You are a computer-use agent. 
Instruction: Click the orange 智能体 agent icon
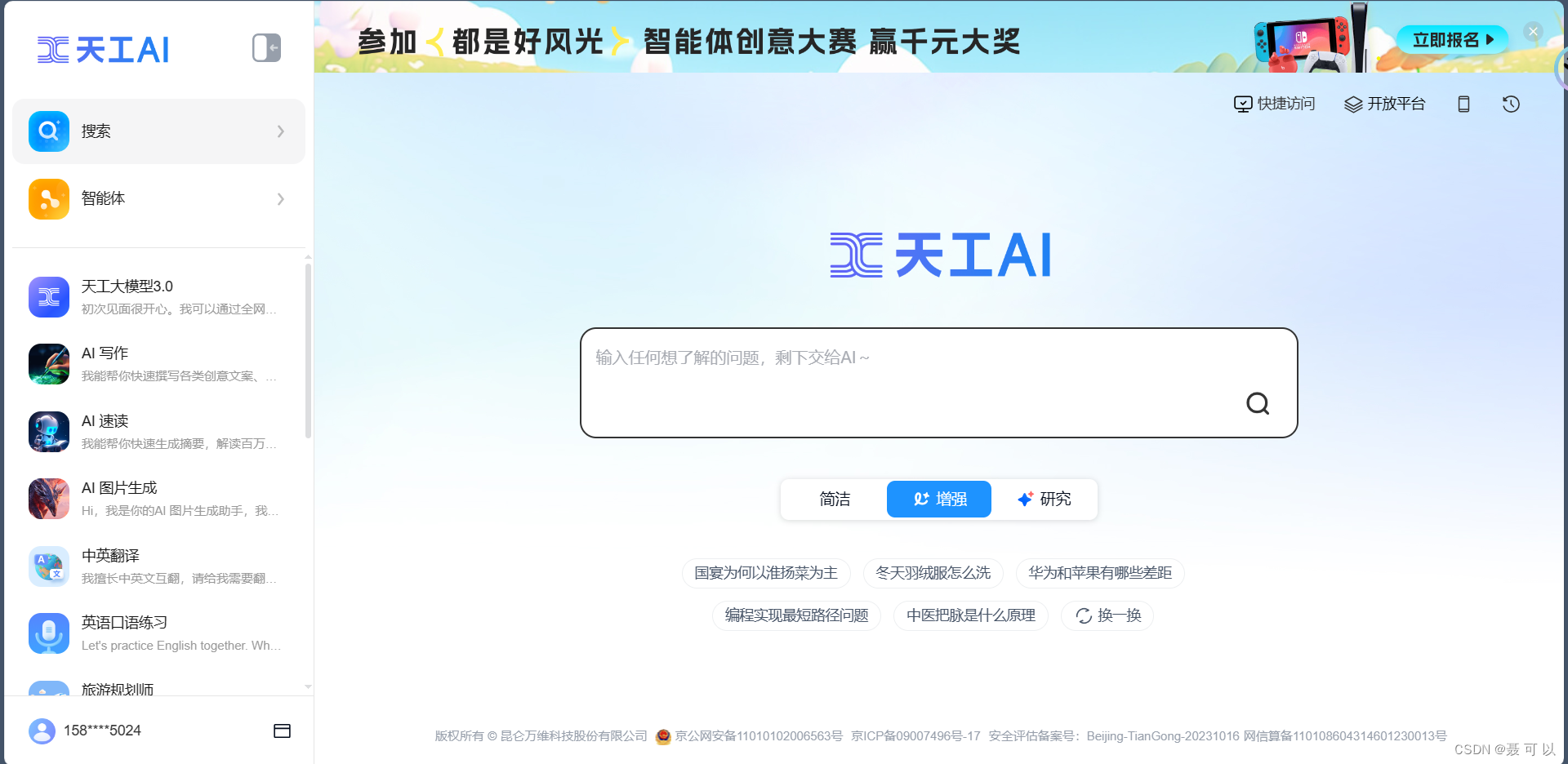[49, 199]
